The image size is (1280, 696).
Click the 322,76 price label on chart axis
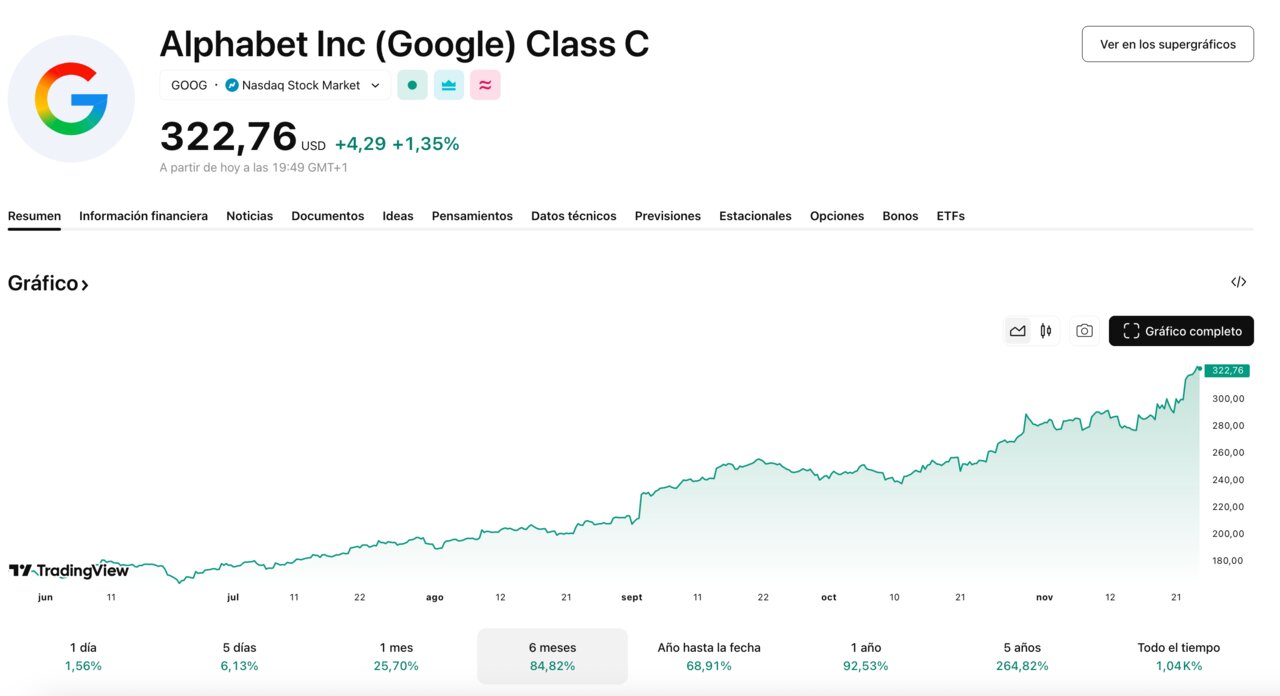(x=1226, y=371)
